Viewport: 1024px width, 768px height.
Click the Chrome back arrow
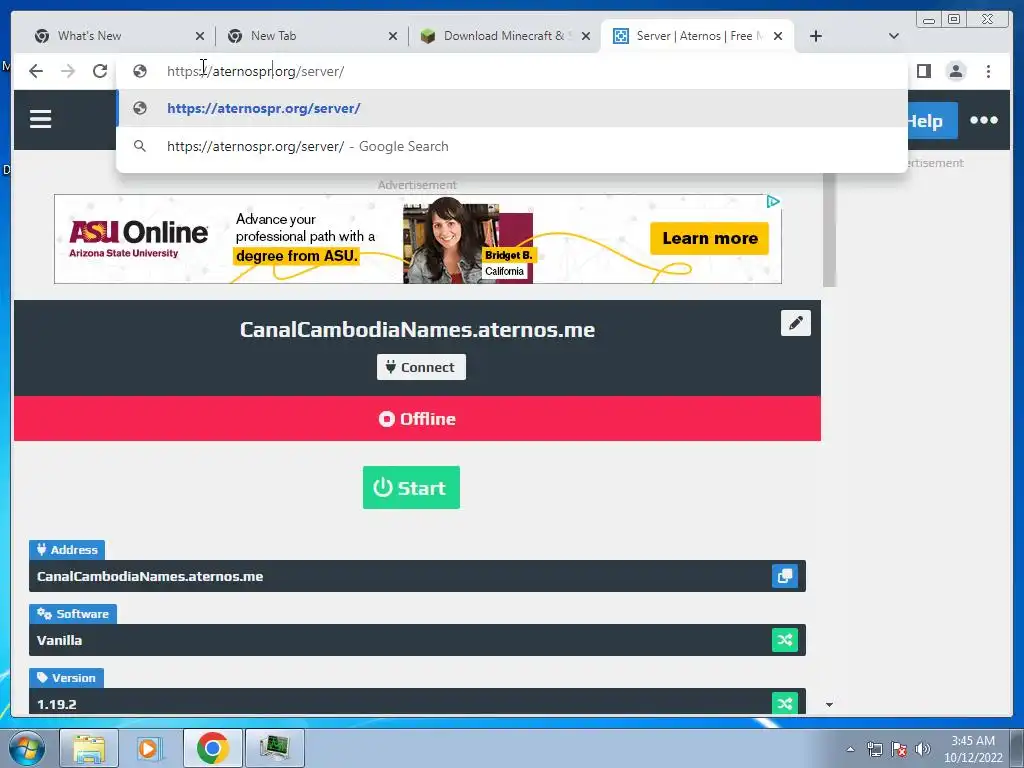point(36,71)
